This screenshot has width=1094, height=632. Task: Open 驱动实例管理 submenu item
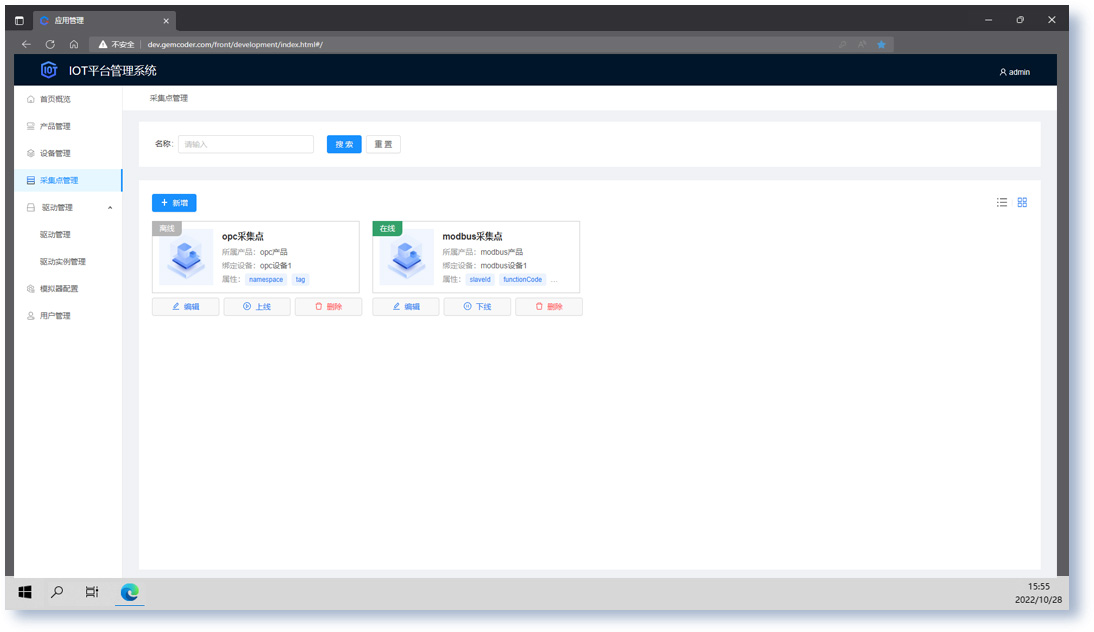63,262
